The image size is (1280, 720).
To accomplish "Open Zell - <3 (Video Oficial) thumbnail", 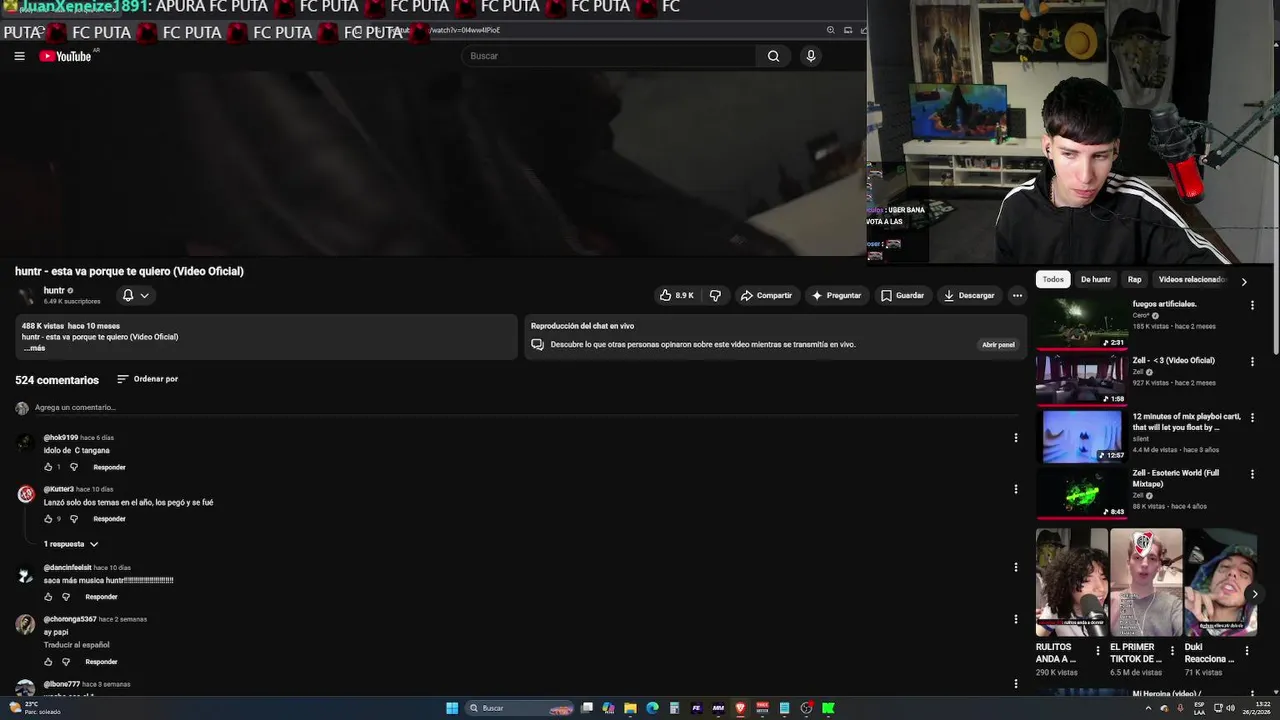I will [1082, 379].
